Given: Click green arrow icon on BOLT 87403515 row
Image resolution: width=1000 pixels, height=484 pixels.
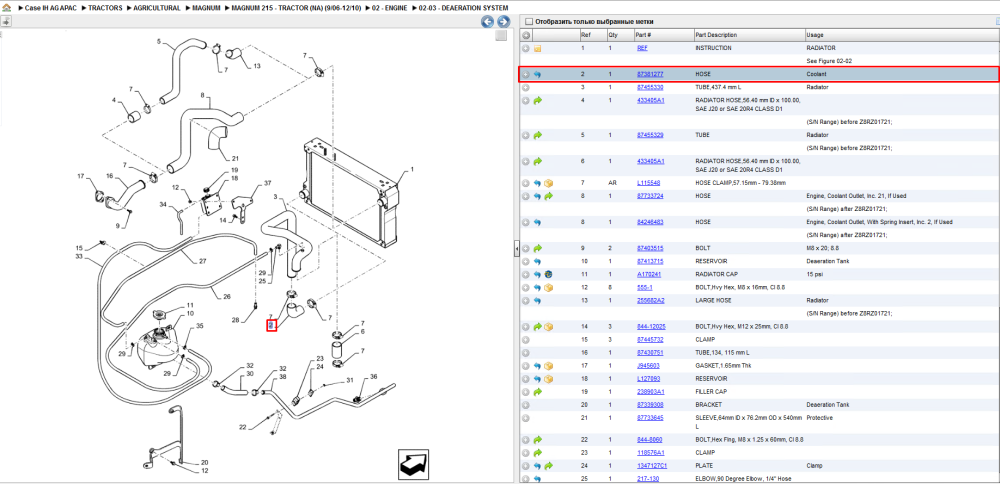Looking at the screenshot, I should point(538,248).
